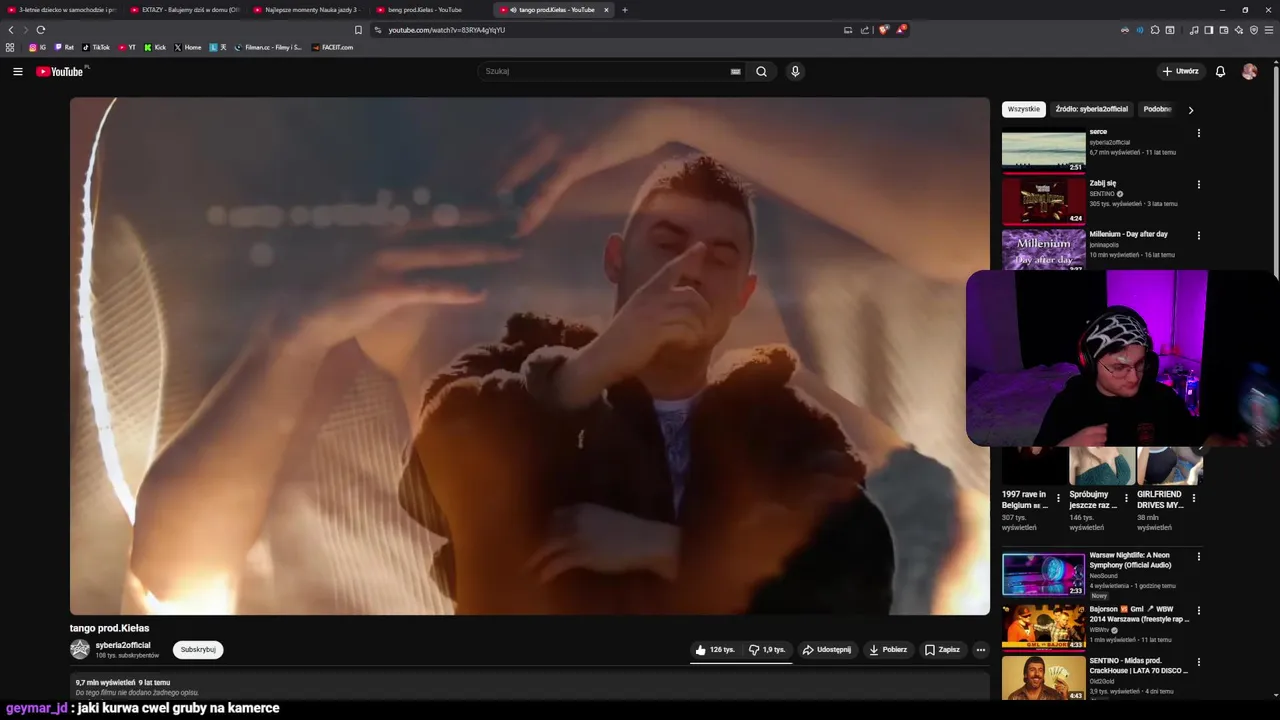This screenshot has width=1280, height=720.
Task: Switch to 'EXTAZY - Balujemy dziś' tab
Action: 186,10
